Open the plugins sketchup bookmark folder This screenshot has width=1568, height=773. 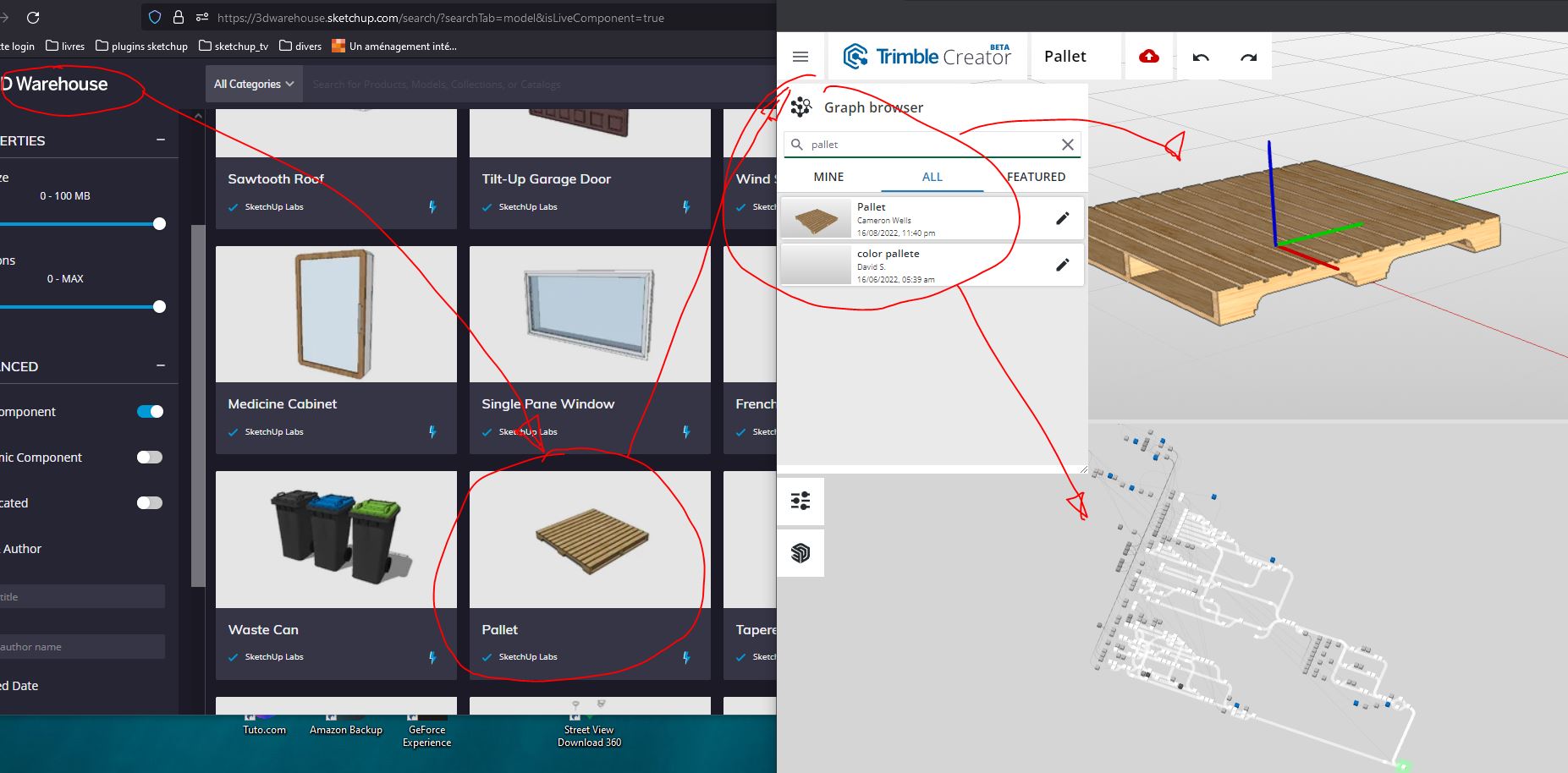[x=141, y=46]
